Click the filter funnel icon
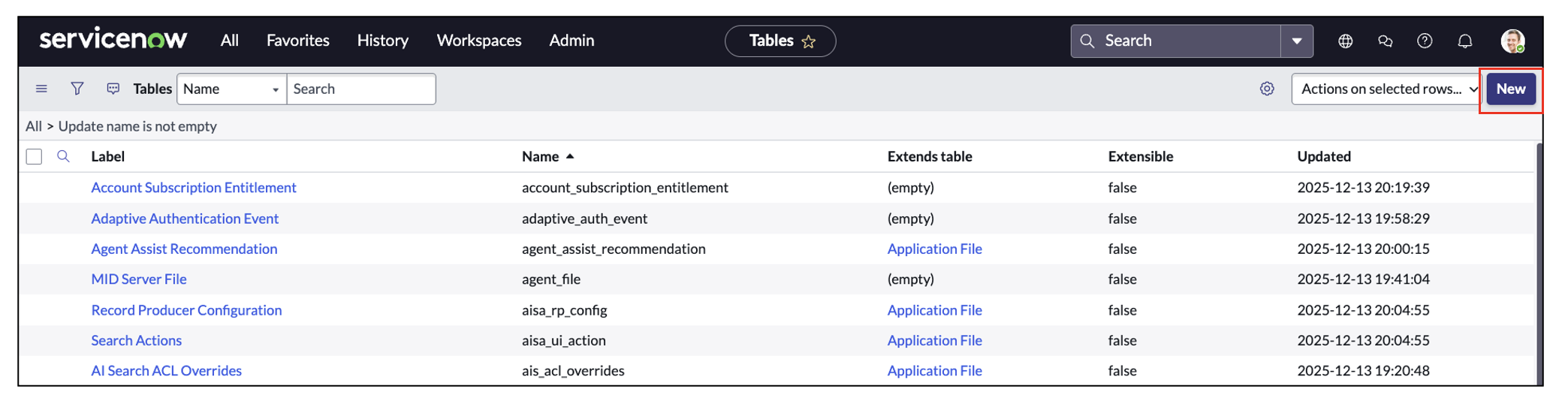1568x401 pixels. (77, 89)
